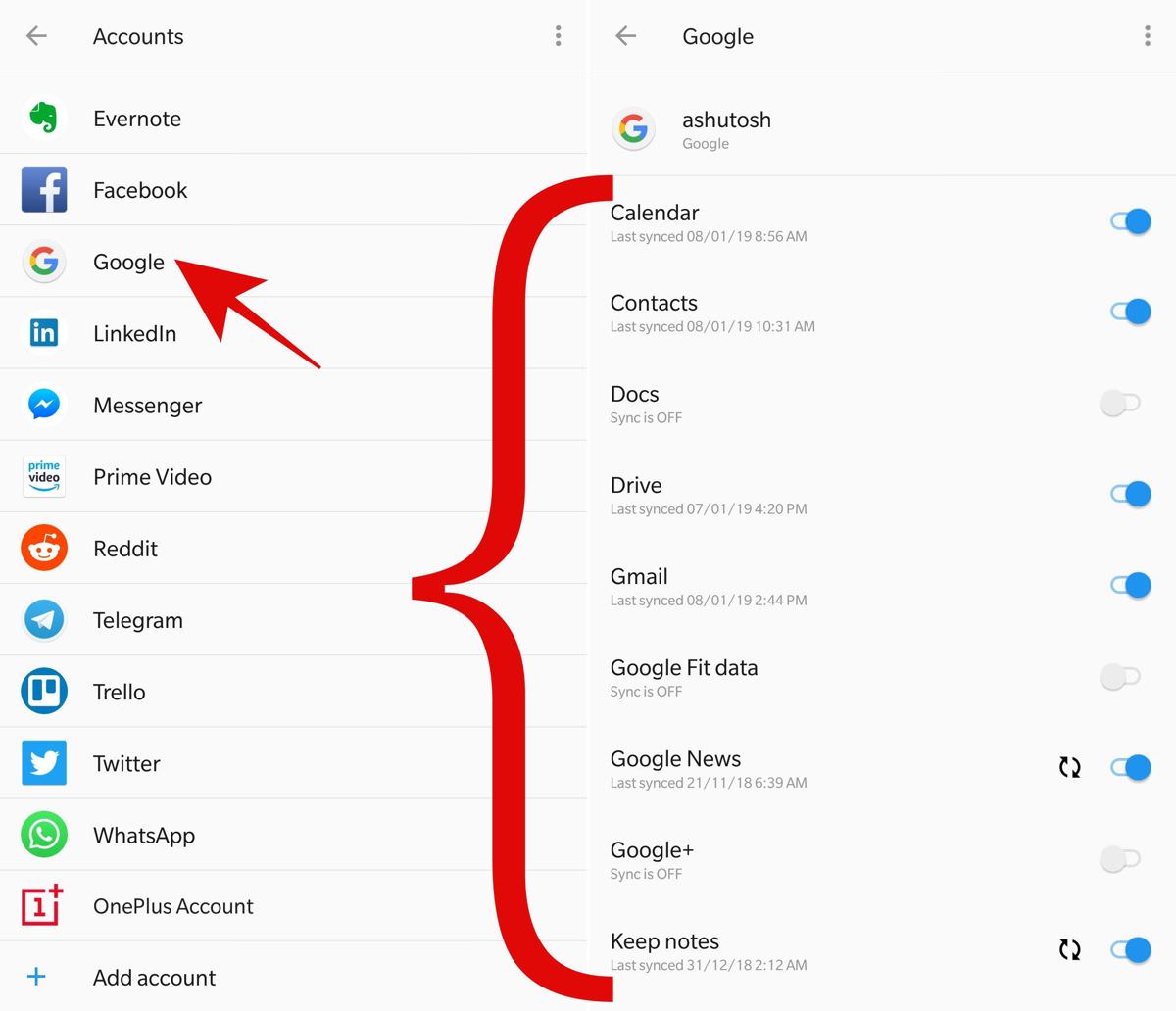Viewport: 1176px width, 1011px height.
Task: Open the Reddit alien icon
Action: coord(44,548)
